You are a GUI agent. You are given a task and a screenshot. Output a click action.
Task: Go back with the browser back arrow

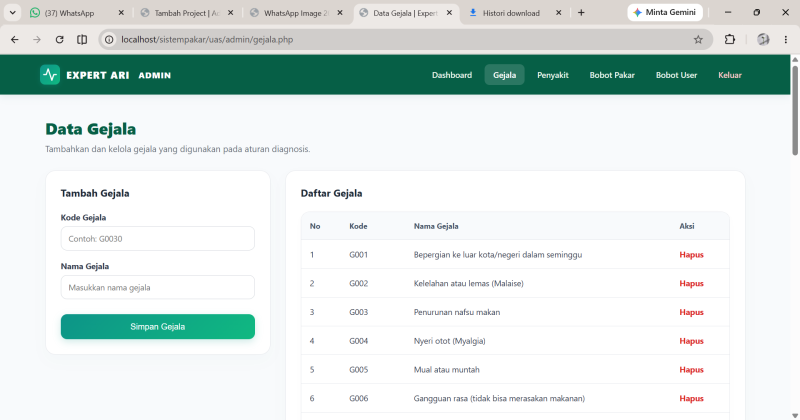15,39
